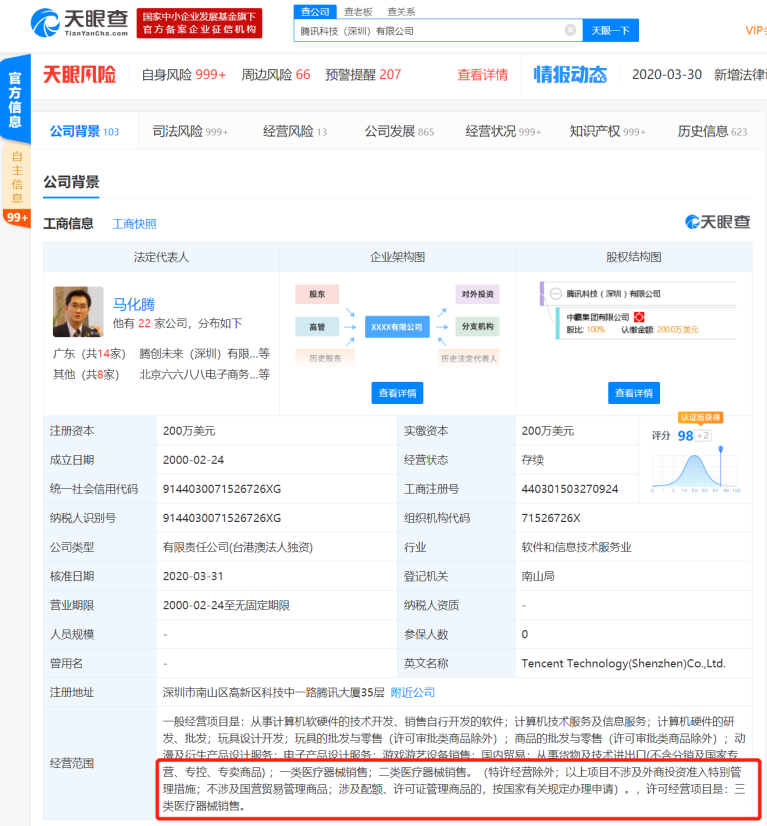This screenshot has width=767, height=826.
Task: Open the 附近公司 link
Action: click(412, 692)
